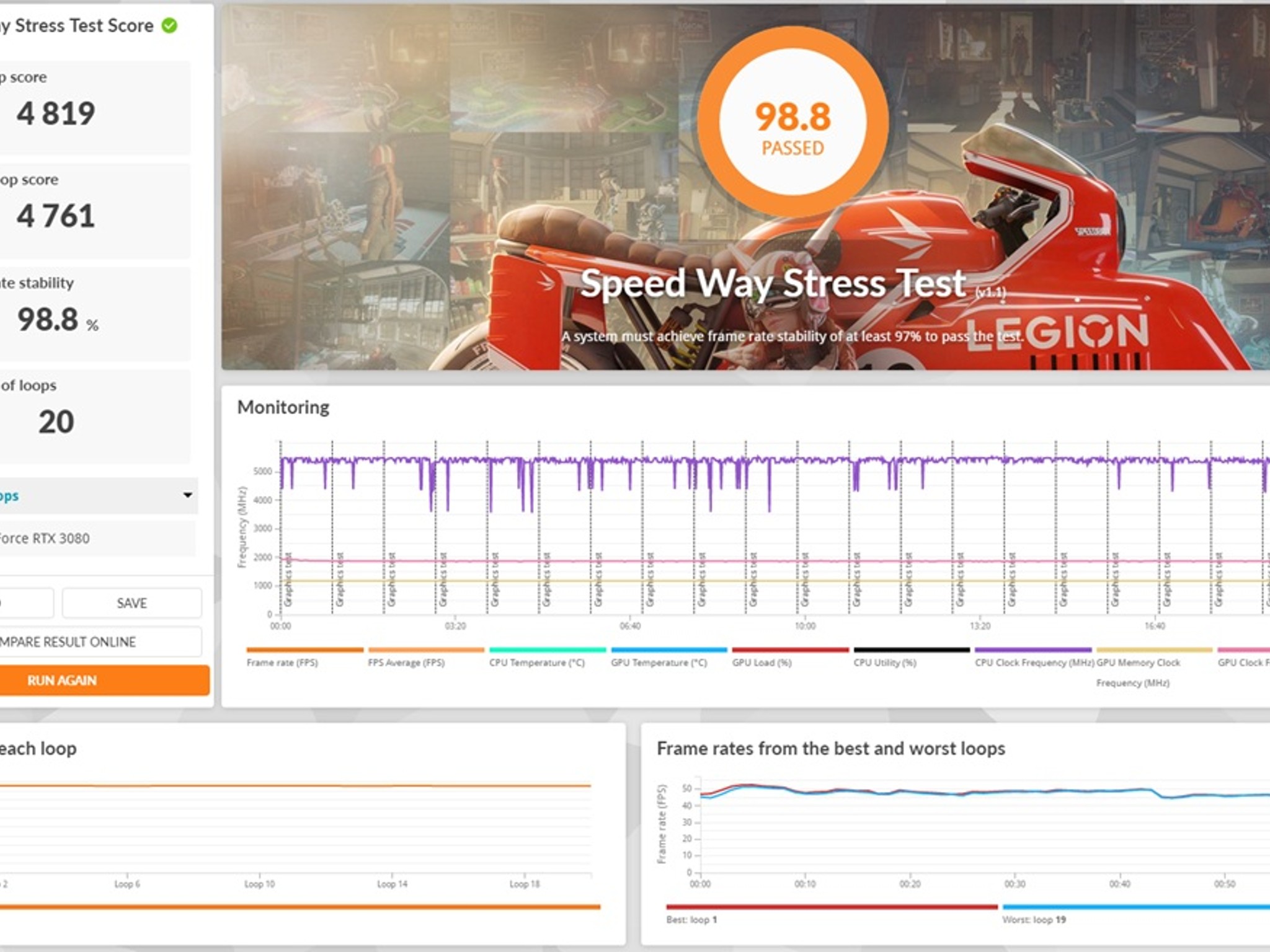The height and width of the screenshot is (952, 1270).
Task: Click the 4 819 score value
Action: (56, 113)
